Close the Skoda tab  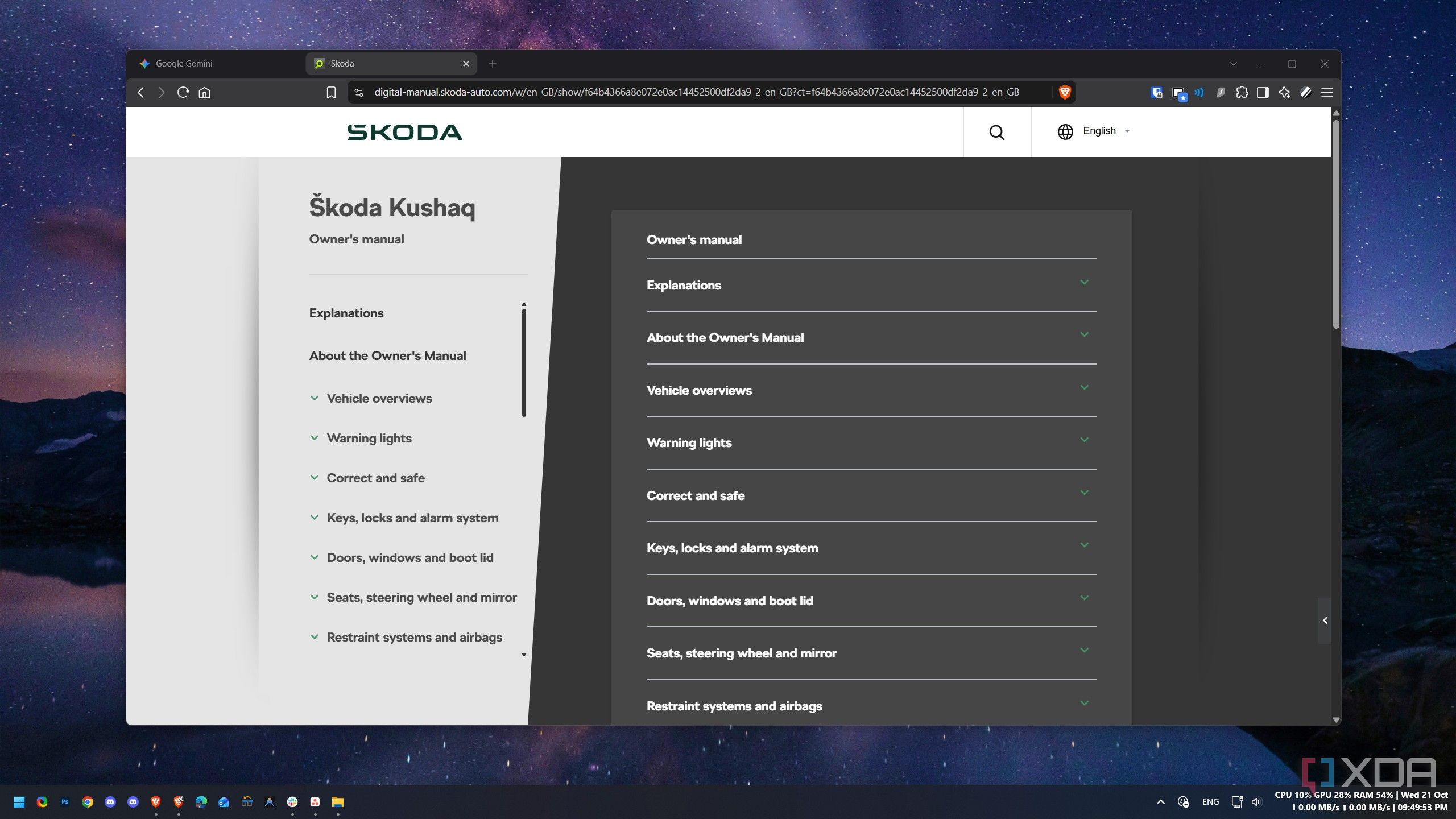(x=466, y=64)
